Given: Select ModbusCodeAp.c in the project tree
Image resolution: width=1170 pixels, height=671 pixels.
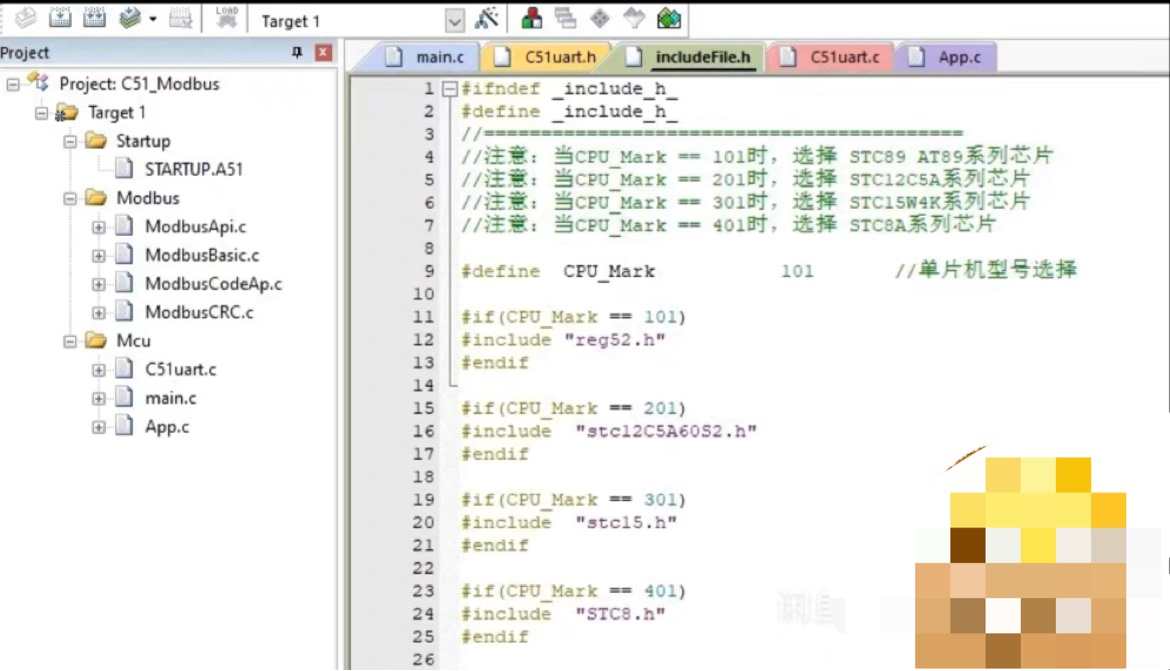Looking at the screenshot, I should coord(213,284).
